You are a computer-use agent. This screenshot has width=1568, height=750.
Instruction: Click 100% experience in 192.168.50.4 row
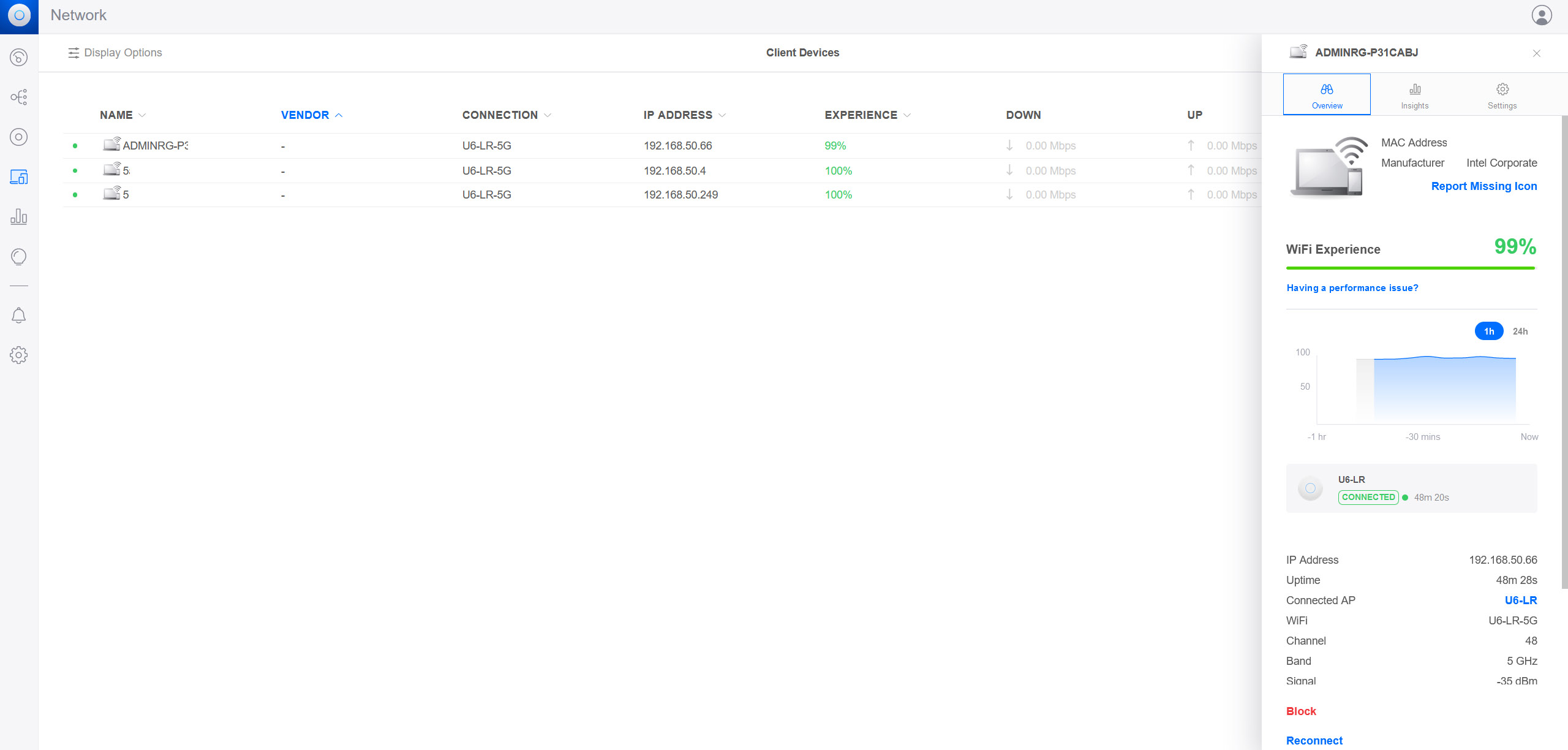pos(838,171)
